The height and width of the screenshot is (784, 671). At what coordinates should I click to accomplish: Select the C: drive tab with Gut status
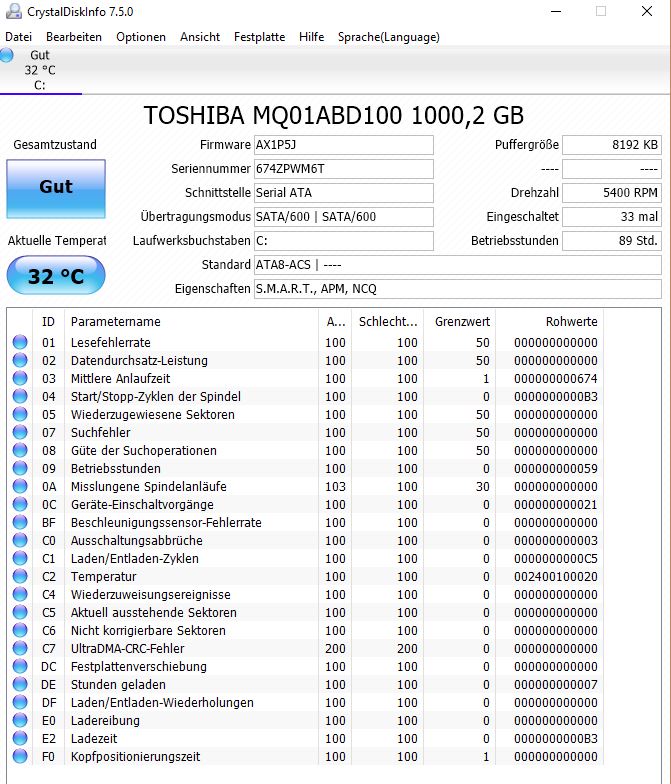pyautogui.click(x=40, y=70)
